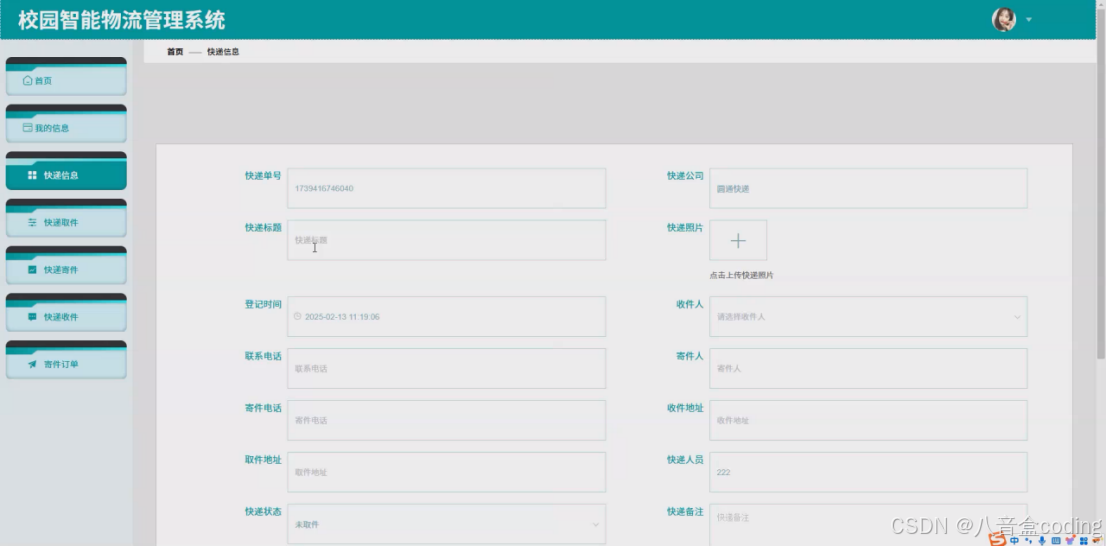Open 我的信息 in the sidebar
Viewport: 1106px width, 546px height.
click(x=66, y=123)
